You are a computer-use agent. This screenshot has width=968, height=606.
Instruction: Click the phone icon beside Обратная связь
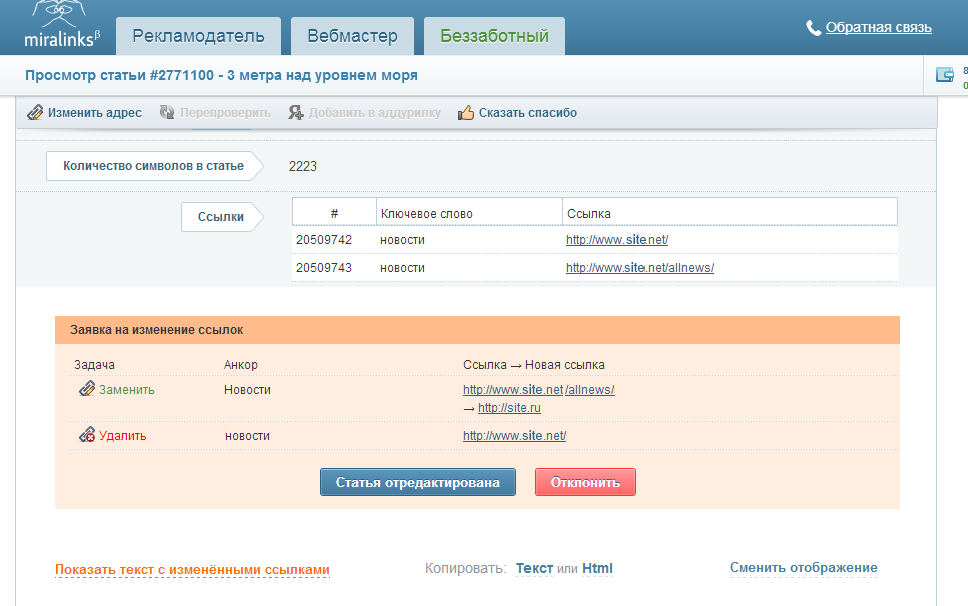[x=813, y=28]
